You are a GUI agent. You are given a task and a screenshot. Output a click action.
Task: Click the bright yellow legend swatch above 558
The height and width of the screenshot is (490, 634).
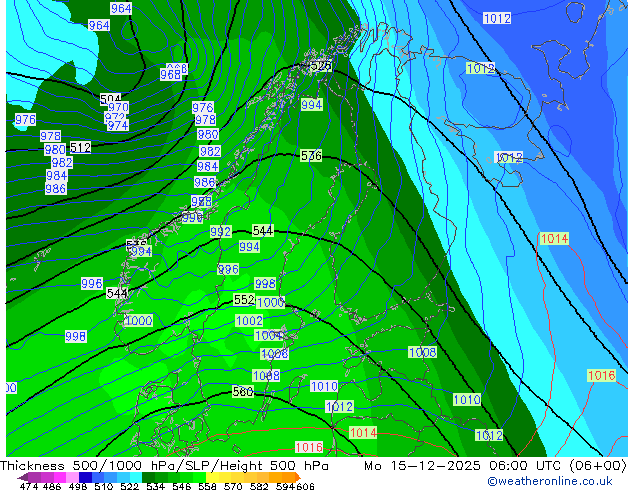coord(212,477)
